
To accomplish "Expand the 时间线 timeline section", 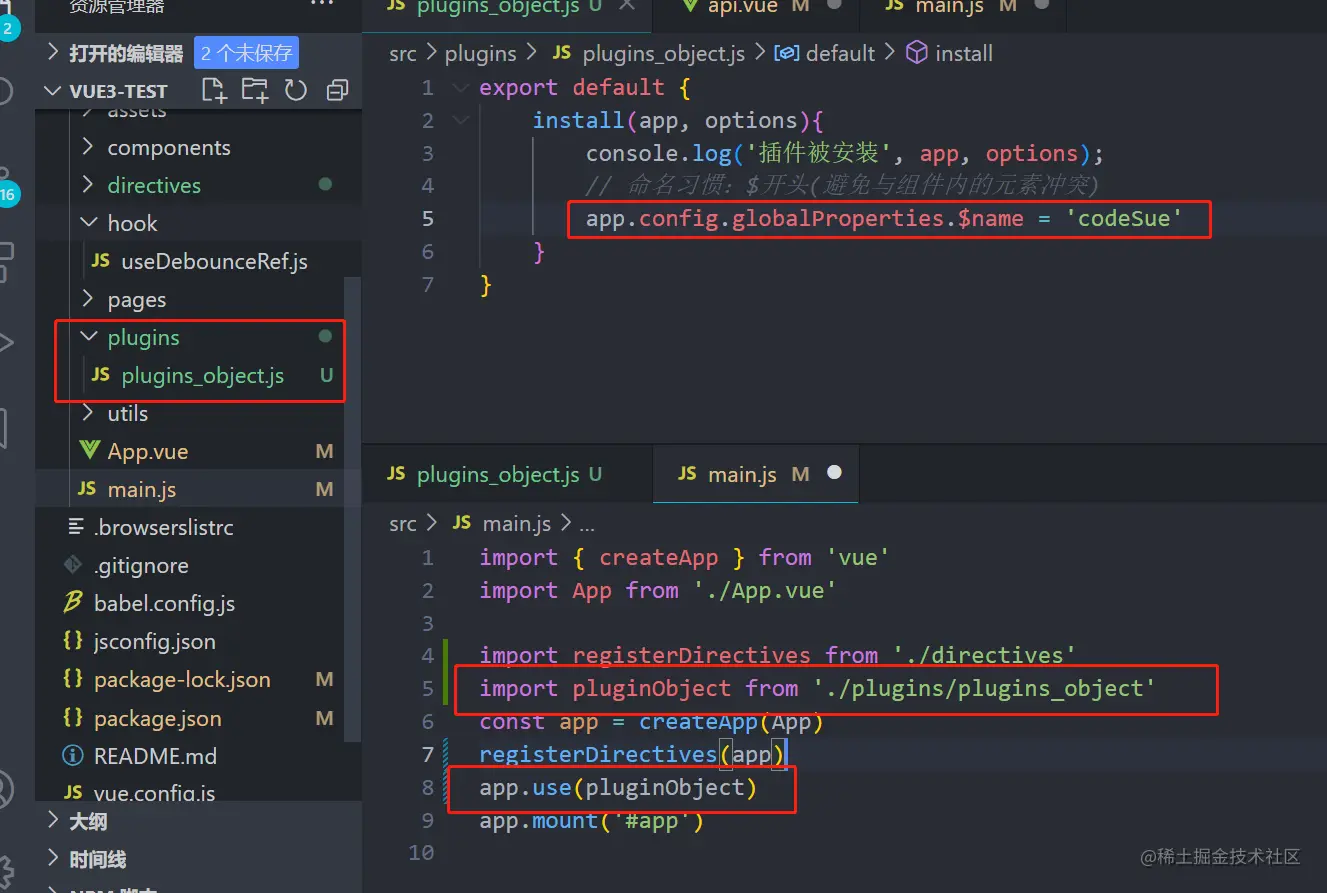I will [x=54, y=860].
